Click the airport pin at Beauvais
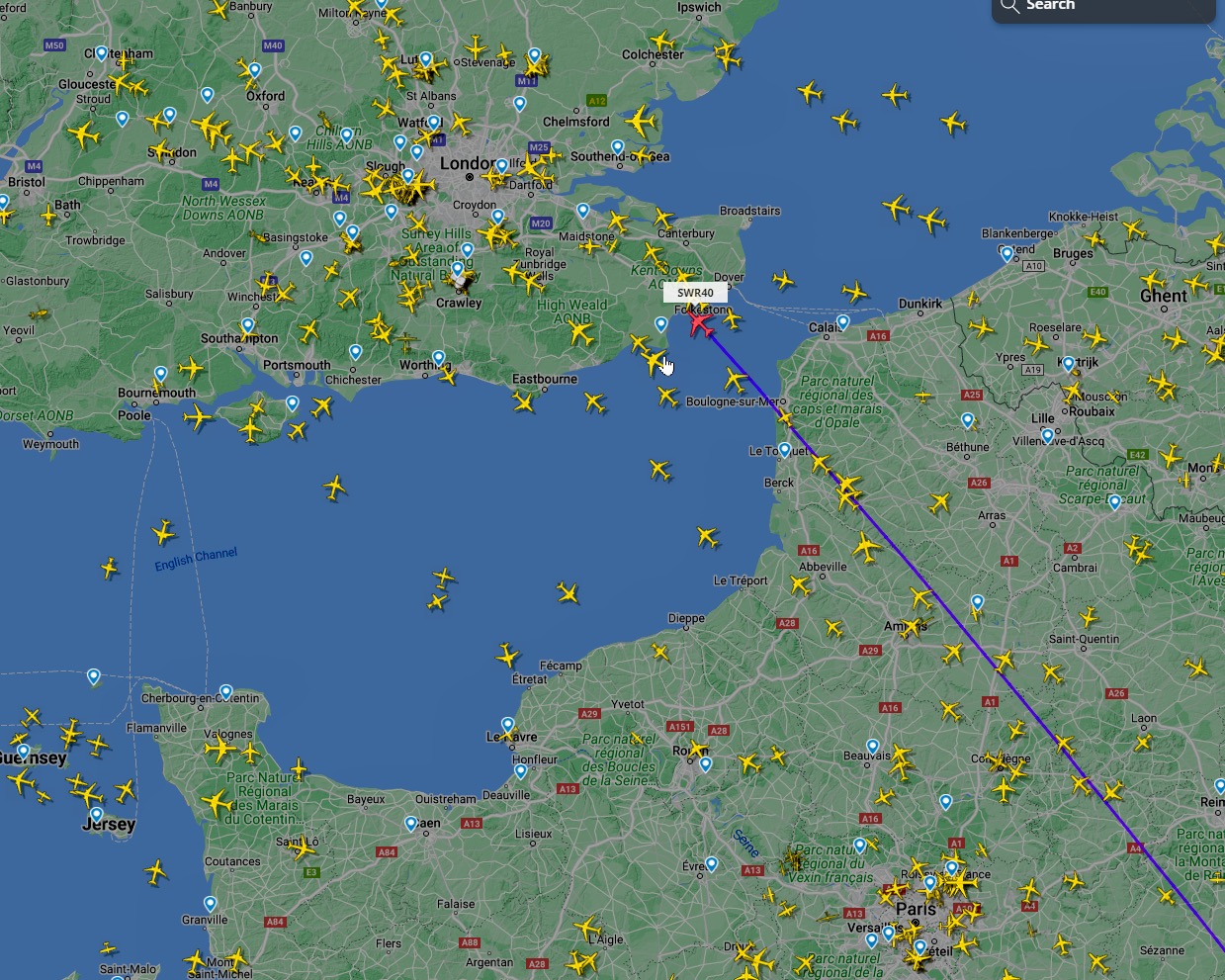Viewport: 1225px width, 980px height. (x=873, y=747)
